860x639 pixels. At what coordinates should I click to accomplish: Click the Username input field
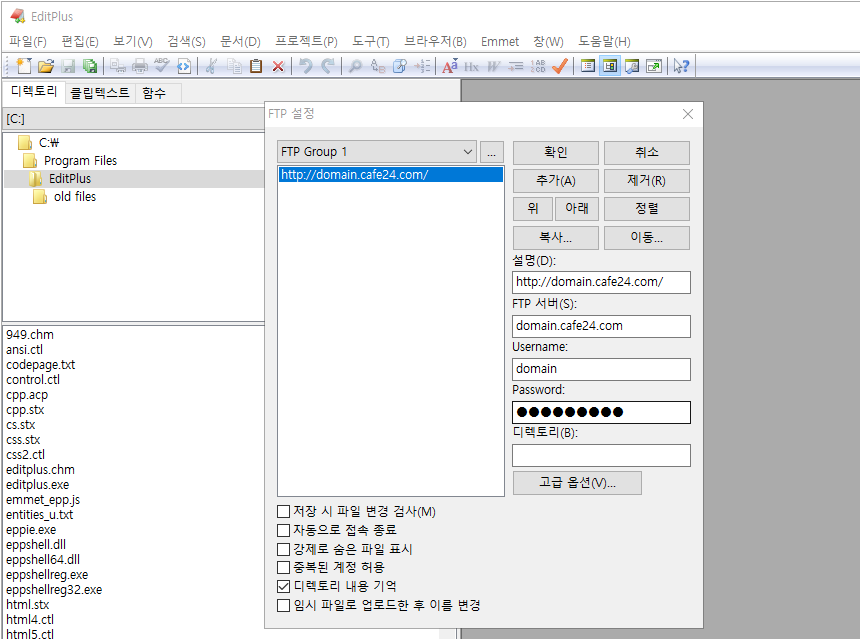coord(601,369)
